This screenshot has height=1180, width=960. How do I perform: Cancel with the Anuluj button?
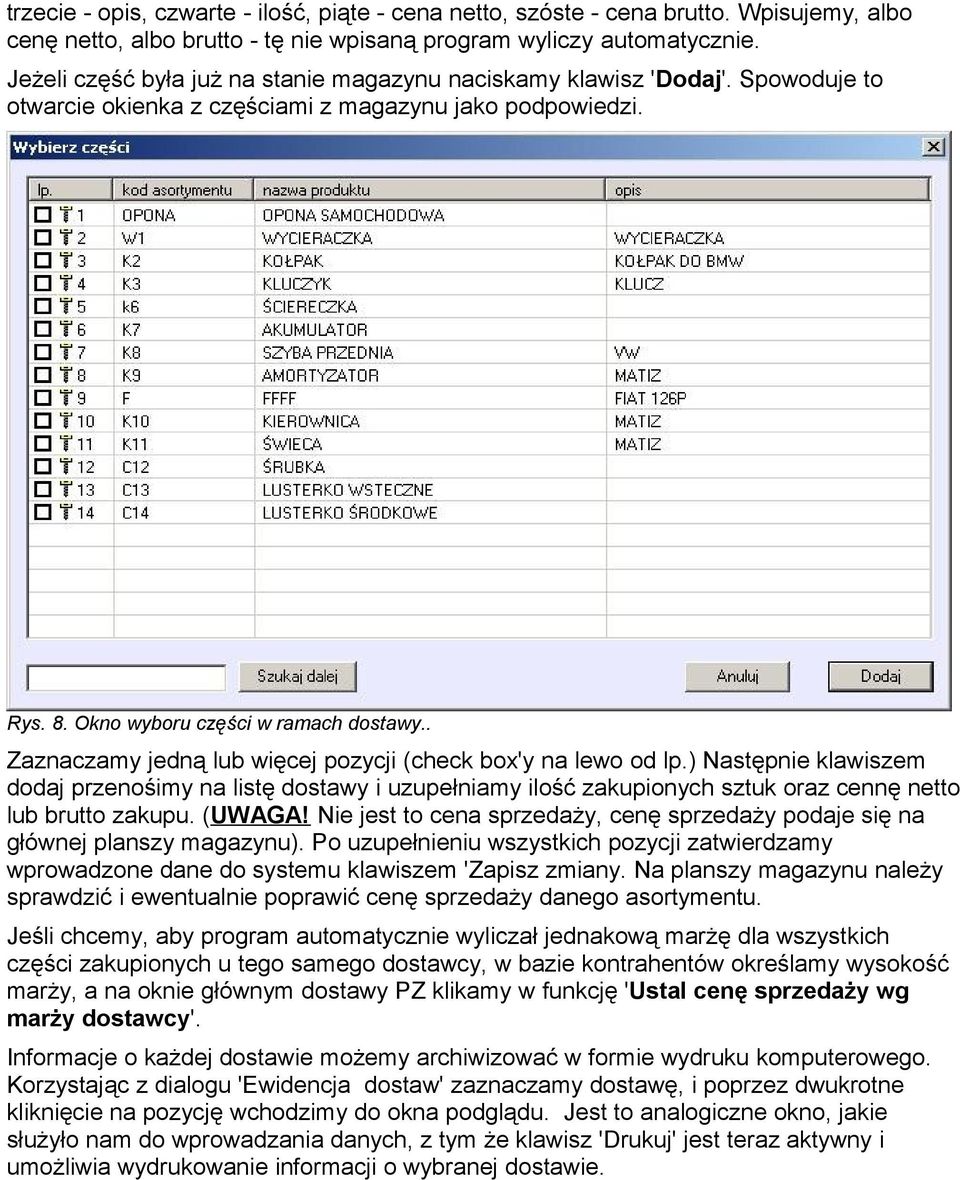coord(737,676)
